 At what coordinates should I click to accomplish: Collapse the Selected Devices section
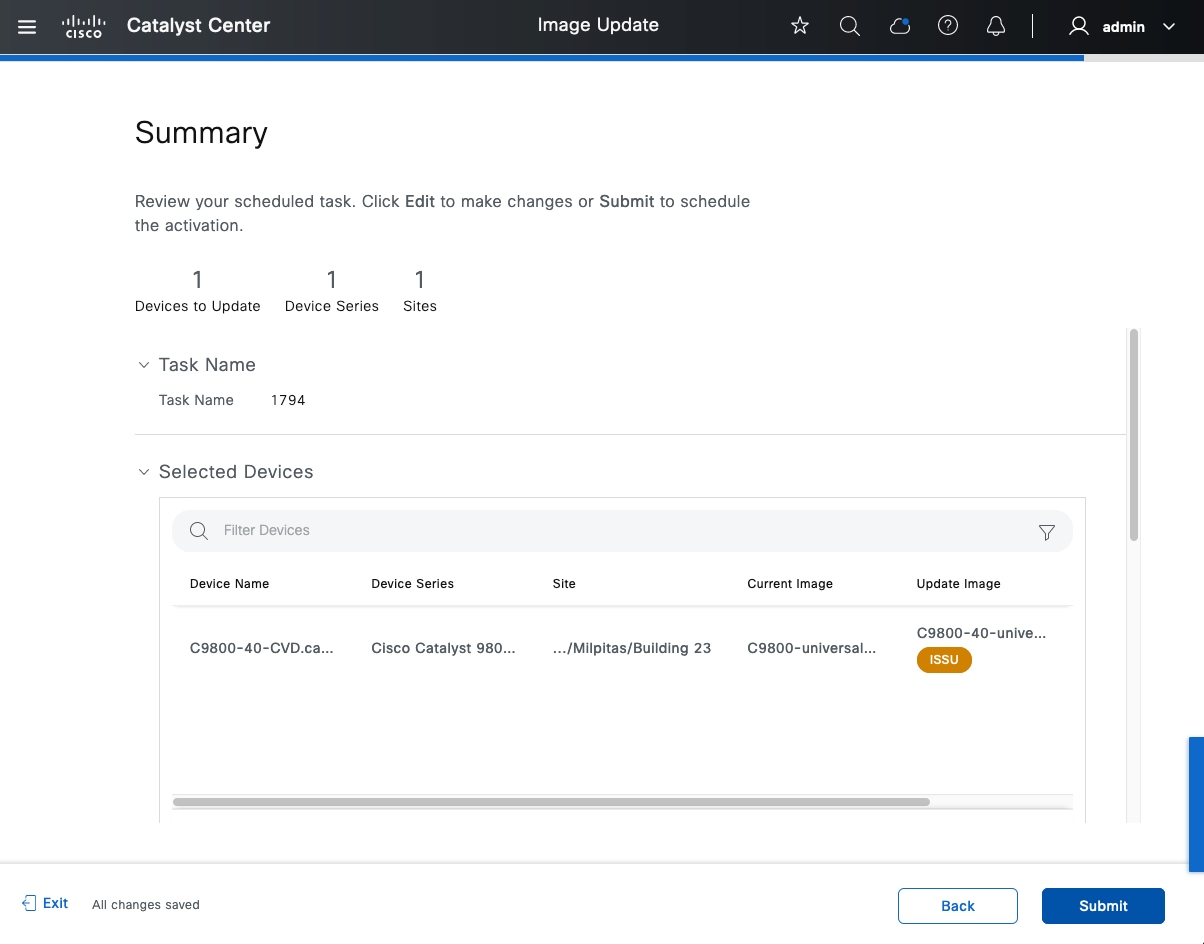pyautogui.click(x=144, y=472)
